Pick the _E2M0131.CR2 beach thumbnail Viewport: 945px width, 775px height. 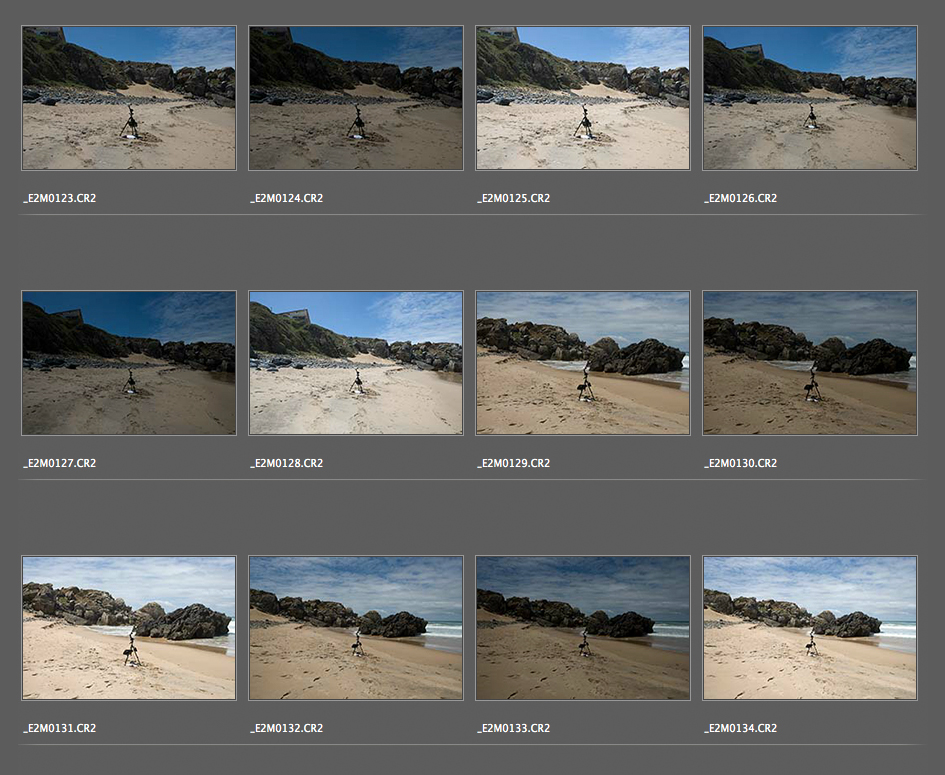click(x=129, y=628)
